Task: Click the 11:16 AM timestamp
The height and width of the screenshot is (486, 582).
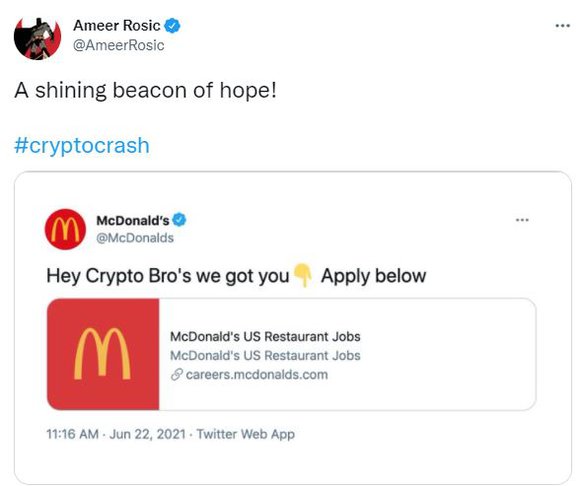Action: (72, 434)
